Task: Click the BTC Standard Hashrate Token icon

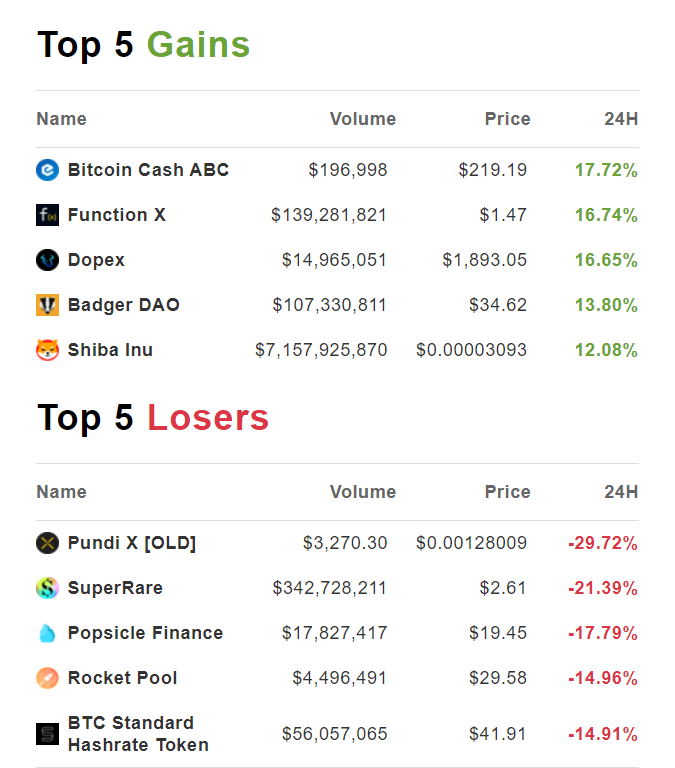Action: 48,734
